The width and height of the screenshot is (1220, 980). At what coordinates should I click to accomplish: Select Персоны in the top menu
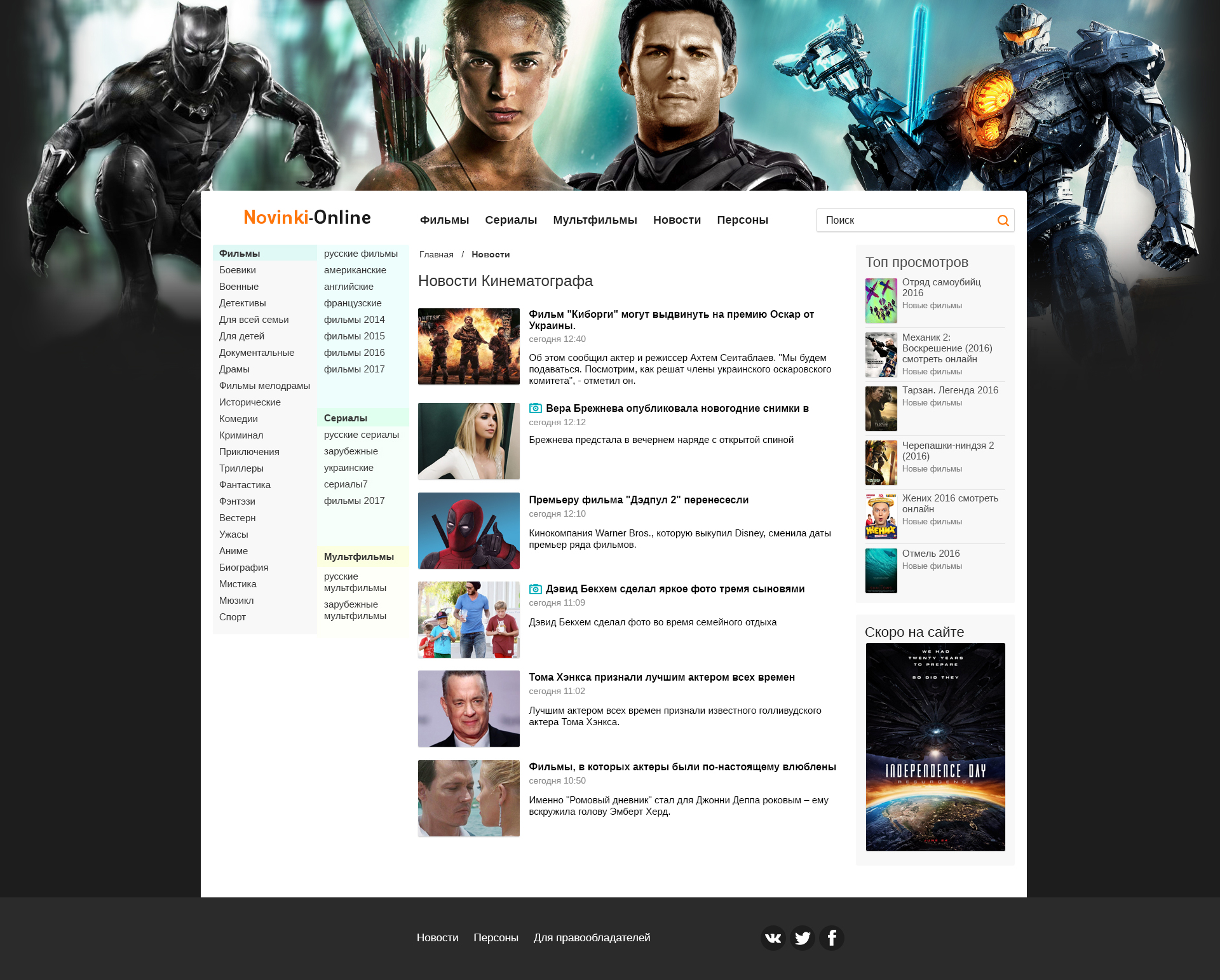[x=742, y=220]
